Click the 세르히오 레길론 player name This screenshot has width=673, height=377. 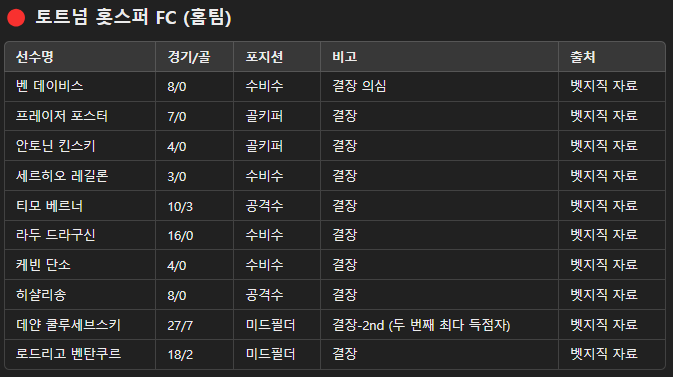click(62, 176)
